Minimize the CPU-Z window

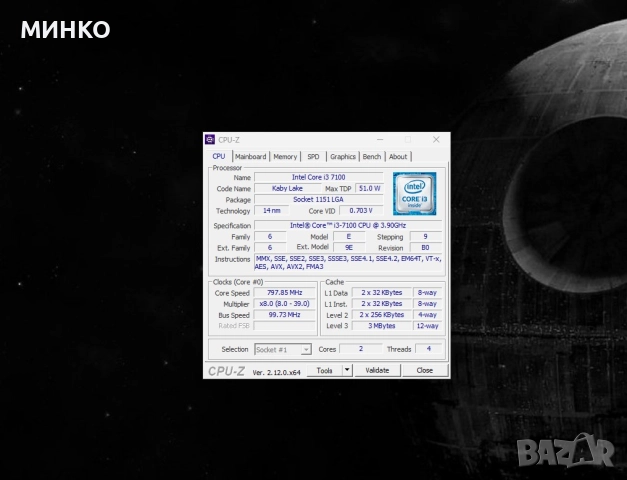(x=381, y=140)
